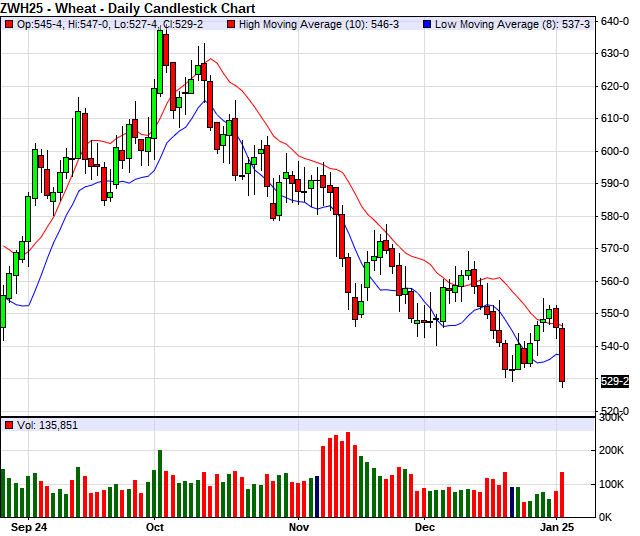Click the 529-2 last price marker
This screenshot has width=640, height=536.
click(614, 381)
